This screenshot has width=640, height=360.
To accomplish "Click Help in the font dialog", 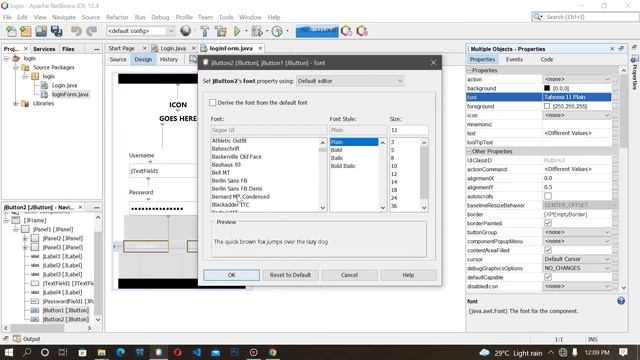I will pos(408,275).
